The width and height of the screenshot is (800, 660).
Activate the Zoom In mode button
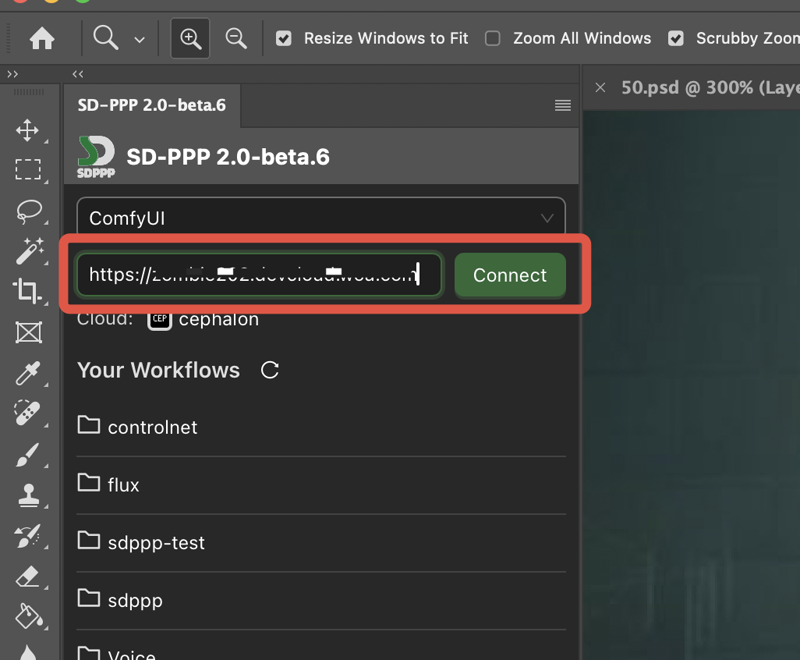(190, 38)
